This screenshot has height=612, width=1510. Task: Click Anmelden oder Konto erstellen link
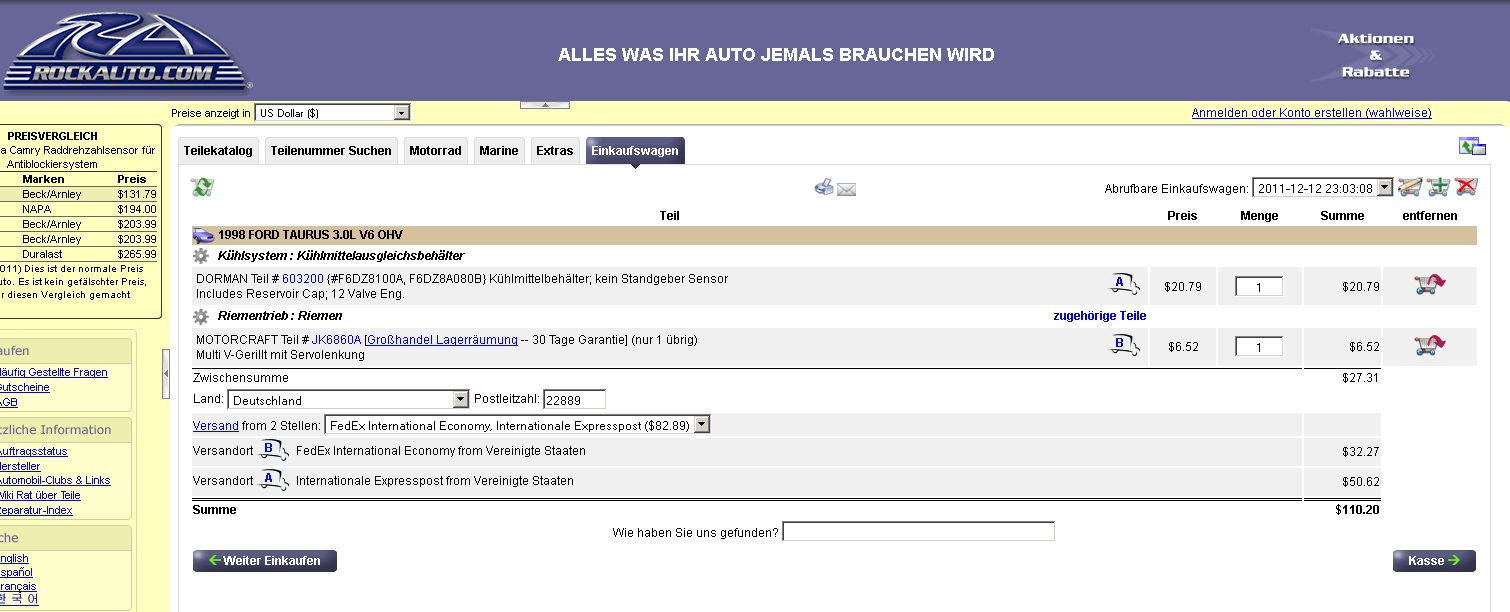[x=1311, y=113]
